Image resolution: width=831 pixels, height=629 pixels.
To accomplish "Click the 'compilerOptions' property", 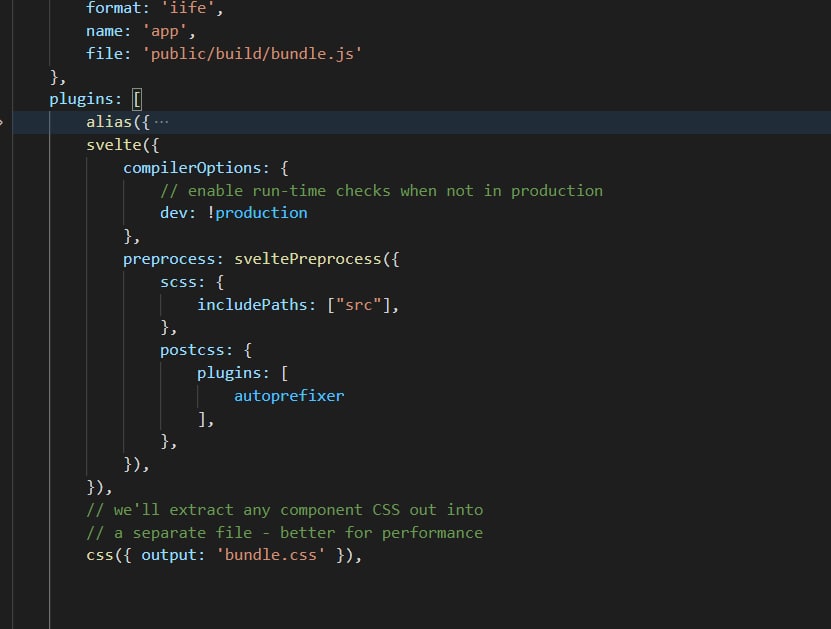I will point(192,168).
